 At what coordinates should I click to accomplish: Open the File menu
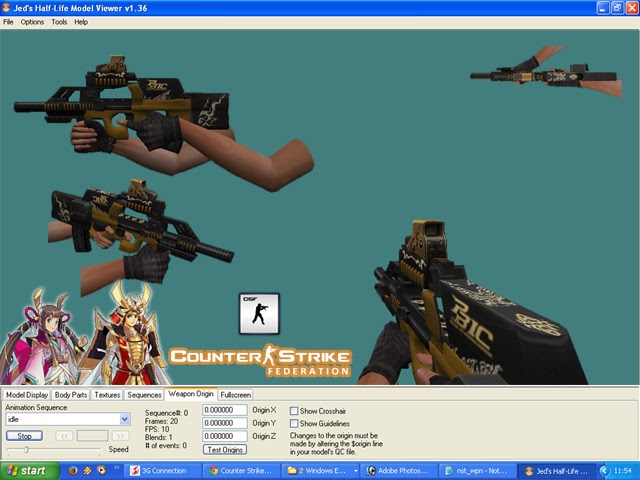tap(8, 22)
